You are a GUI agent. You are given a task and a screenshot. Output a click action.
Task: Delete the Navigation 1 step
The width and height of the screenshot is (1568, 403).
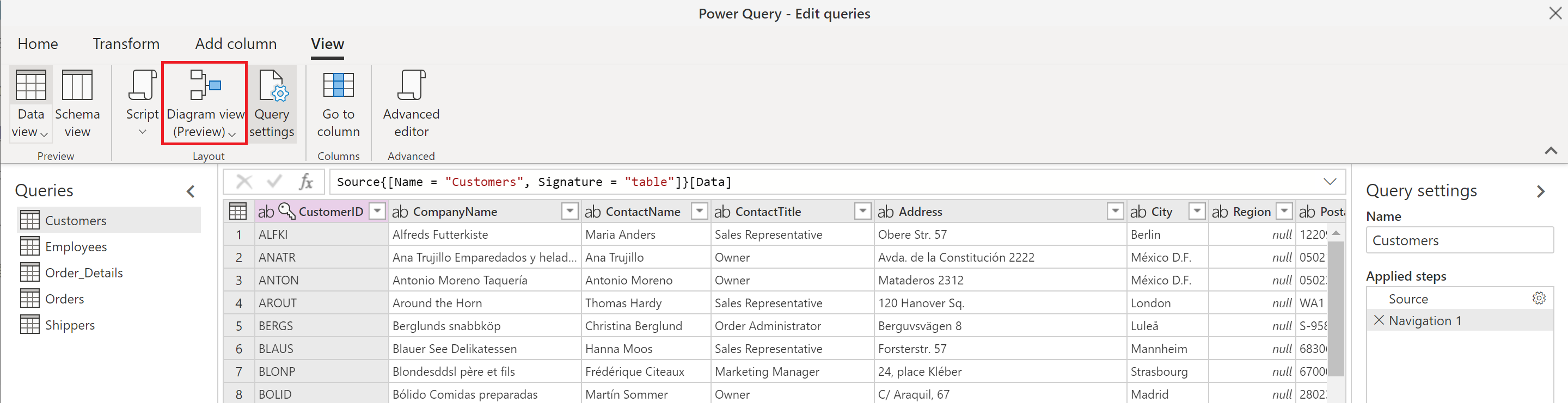(x=1379, y=320)
